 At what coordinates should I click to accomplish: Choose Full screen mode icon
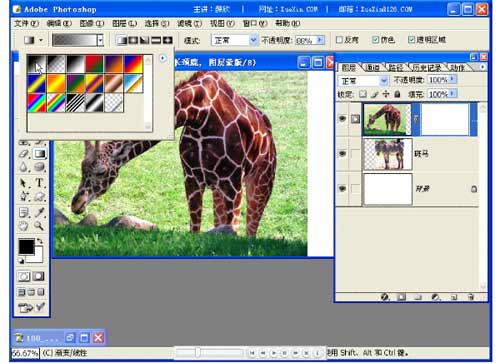point(41,292)
